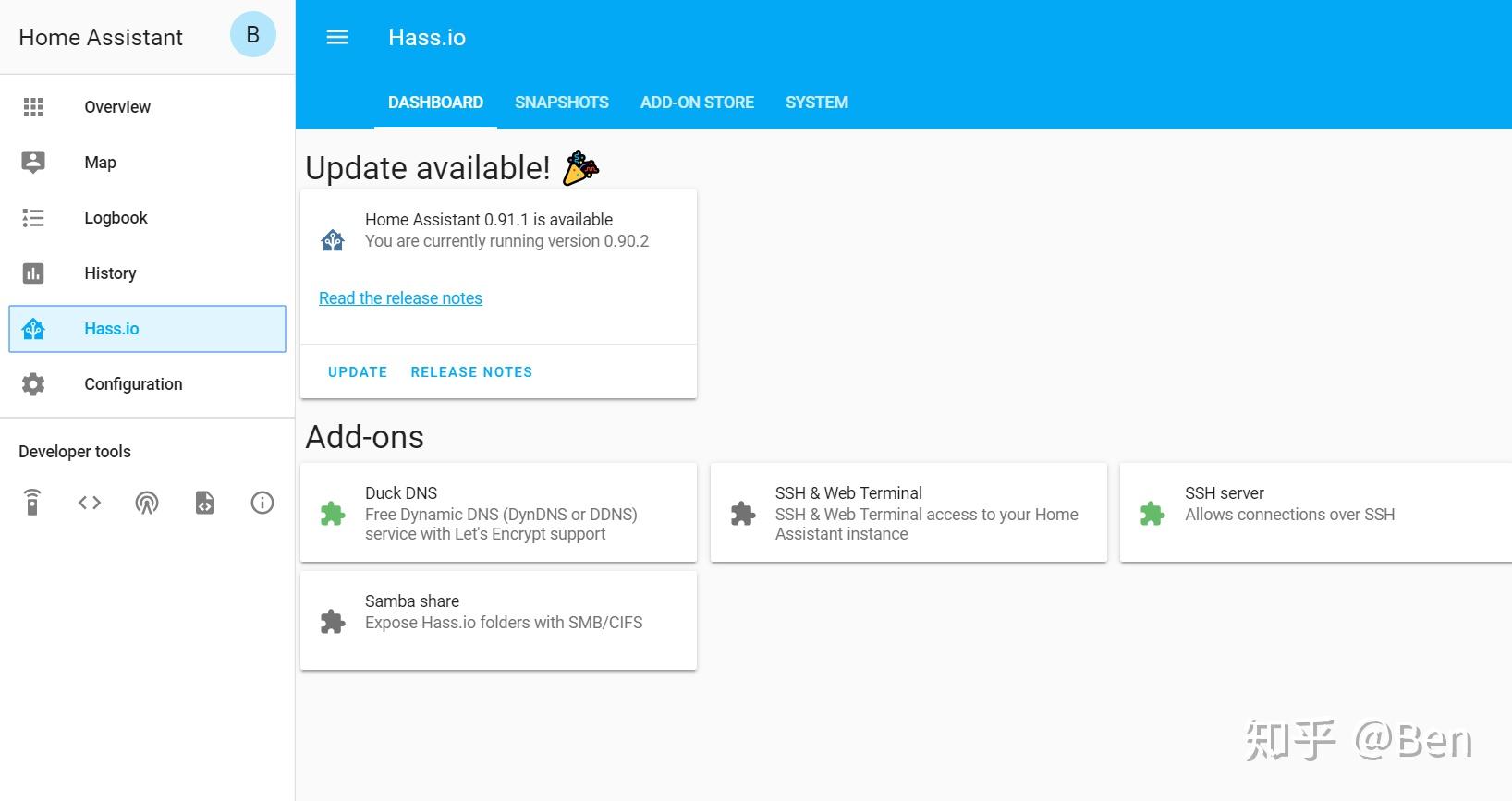This screenshot has width=1512, height=801.
Task: Click the green SSH server puzzle icon
Action: pos(1152,514)
